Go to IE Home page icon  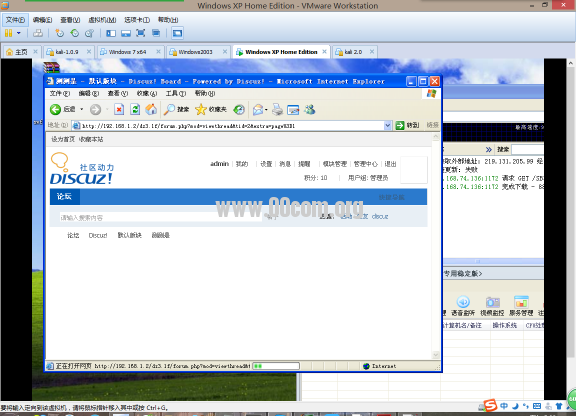(x=151, y=109)
